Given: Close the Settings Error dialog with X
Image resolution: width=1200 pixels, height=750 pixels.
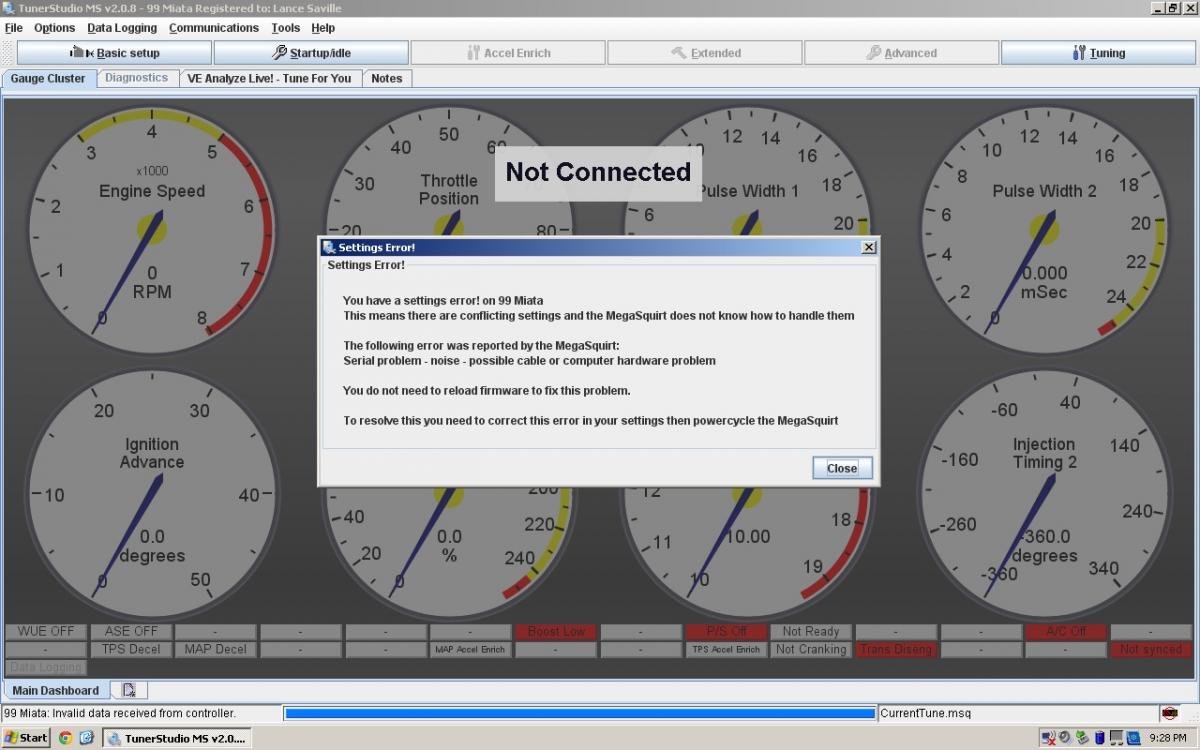Looking at the screenshot, I should 868,247.
